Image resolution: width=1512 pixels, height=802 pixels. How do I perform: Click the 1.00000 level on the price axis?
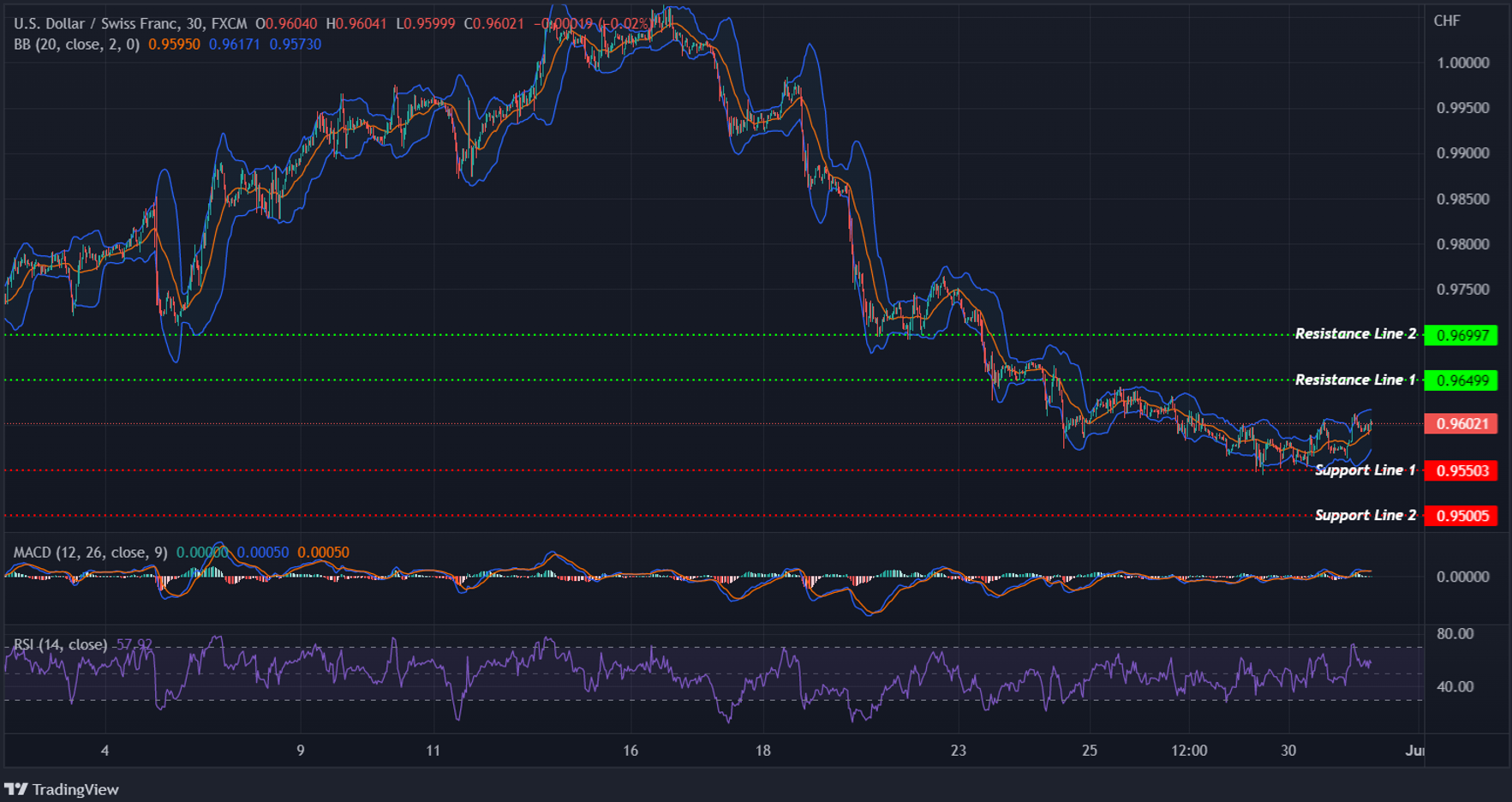(1463, 62)
